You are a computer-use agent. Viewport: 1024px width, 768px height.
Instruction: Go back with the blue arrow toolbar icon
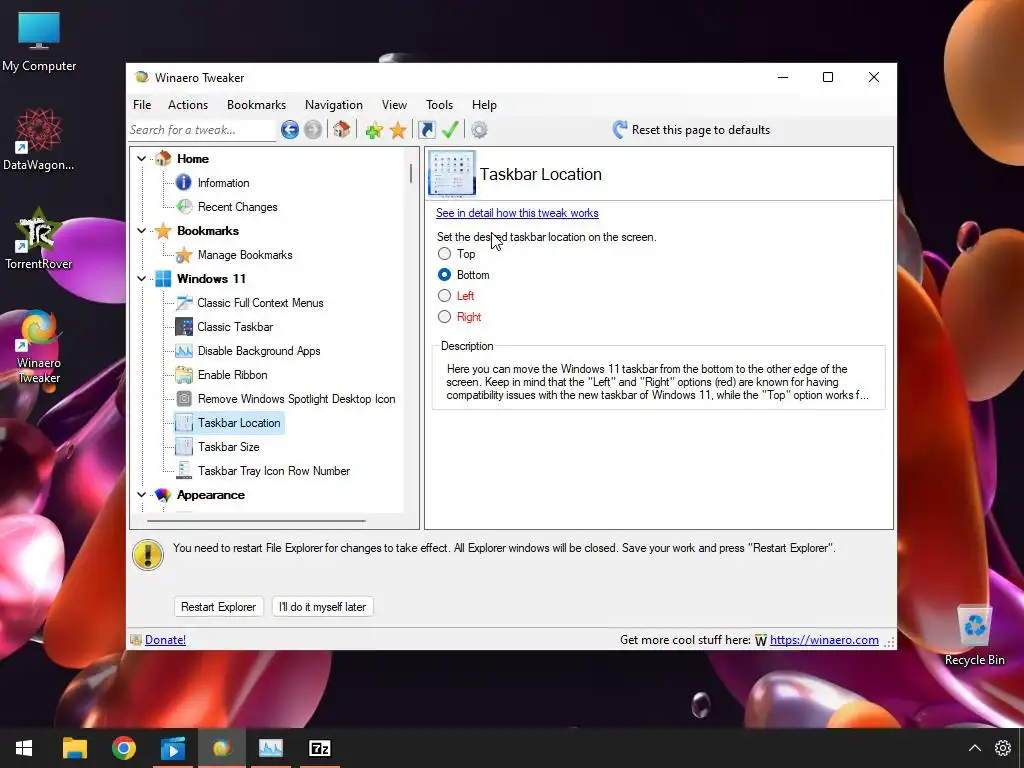point(290,130)
